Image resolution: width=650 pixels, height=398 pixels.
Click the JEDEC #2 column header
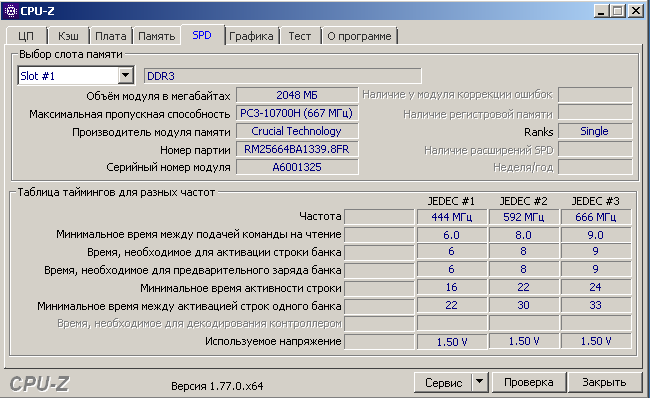coord(523,201)
